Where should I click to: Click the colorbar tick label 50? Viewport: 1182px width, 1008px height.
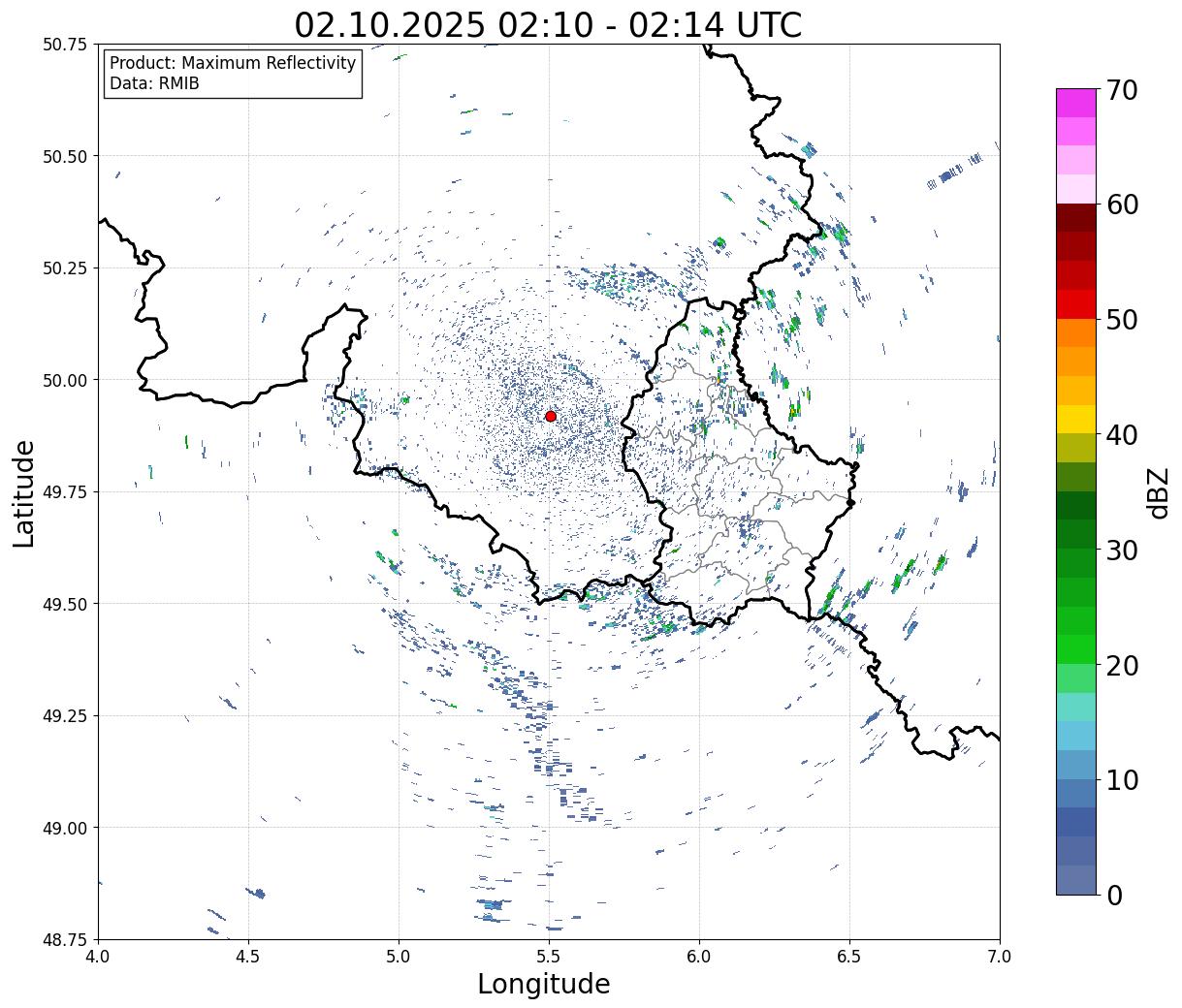(1121, 320)
